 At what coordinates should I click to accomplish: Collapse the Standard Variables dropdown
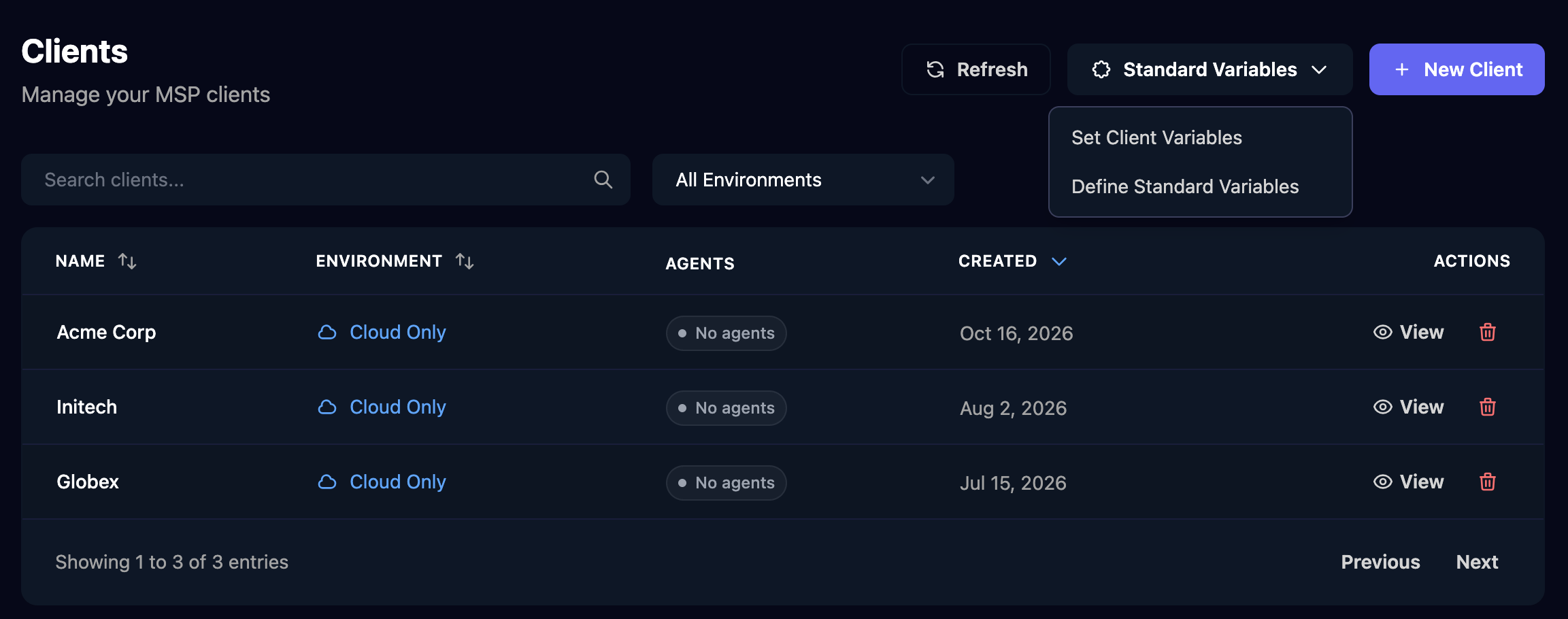pyautogui.click(x=1210, y=69)
